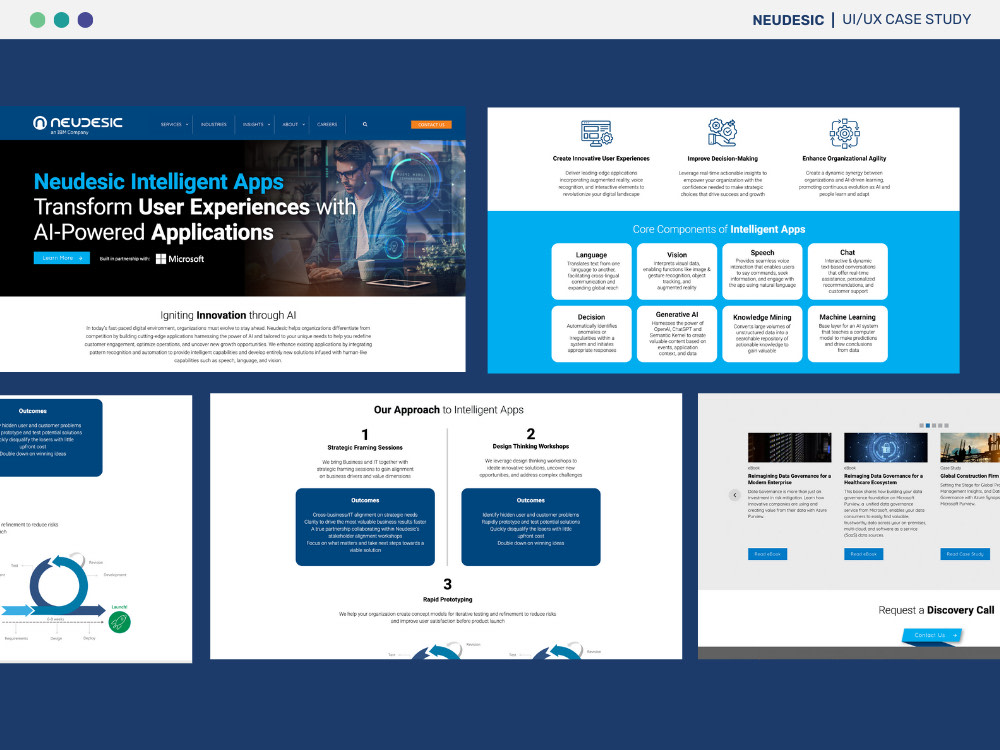Viewport: 1000px width, 750px height.
Task: Select the Generative AI component card
Action: [677, 334]
